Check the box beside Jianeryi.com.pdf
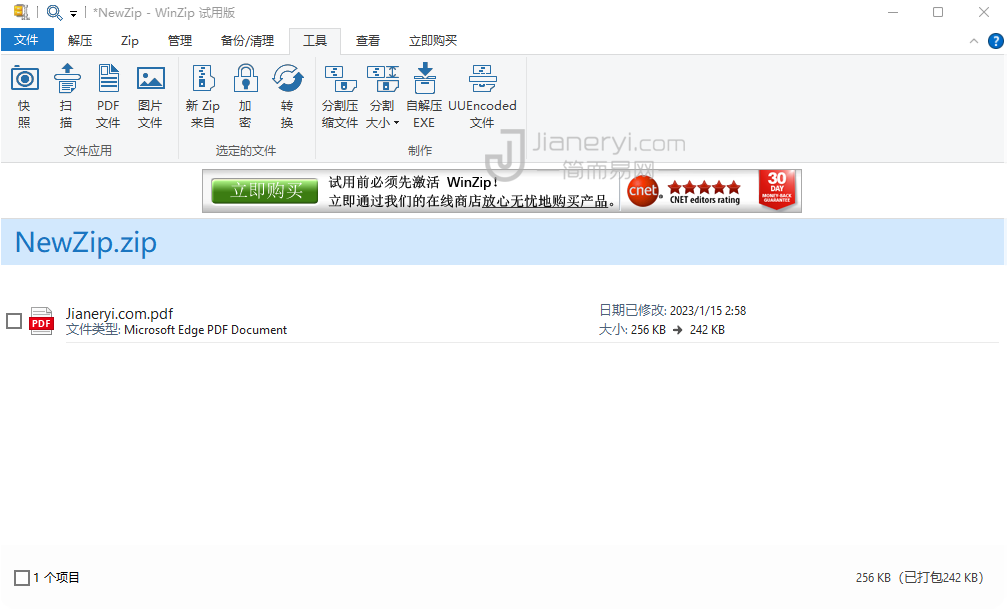Image resolution: width=1007 pixels, height=611 pixels. coord(14,321)
